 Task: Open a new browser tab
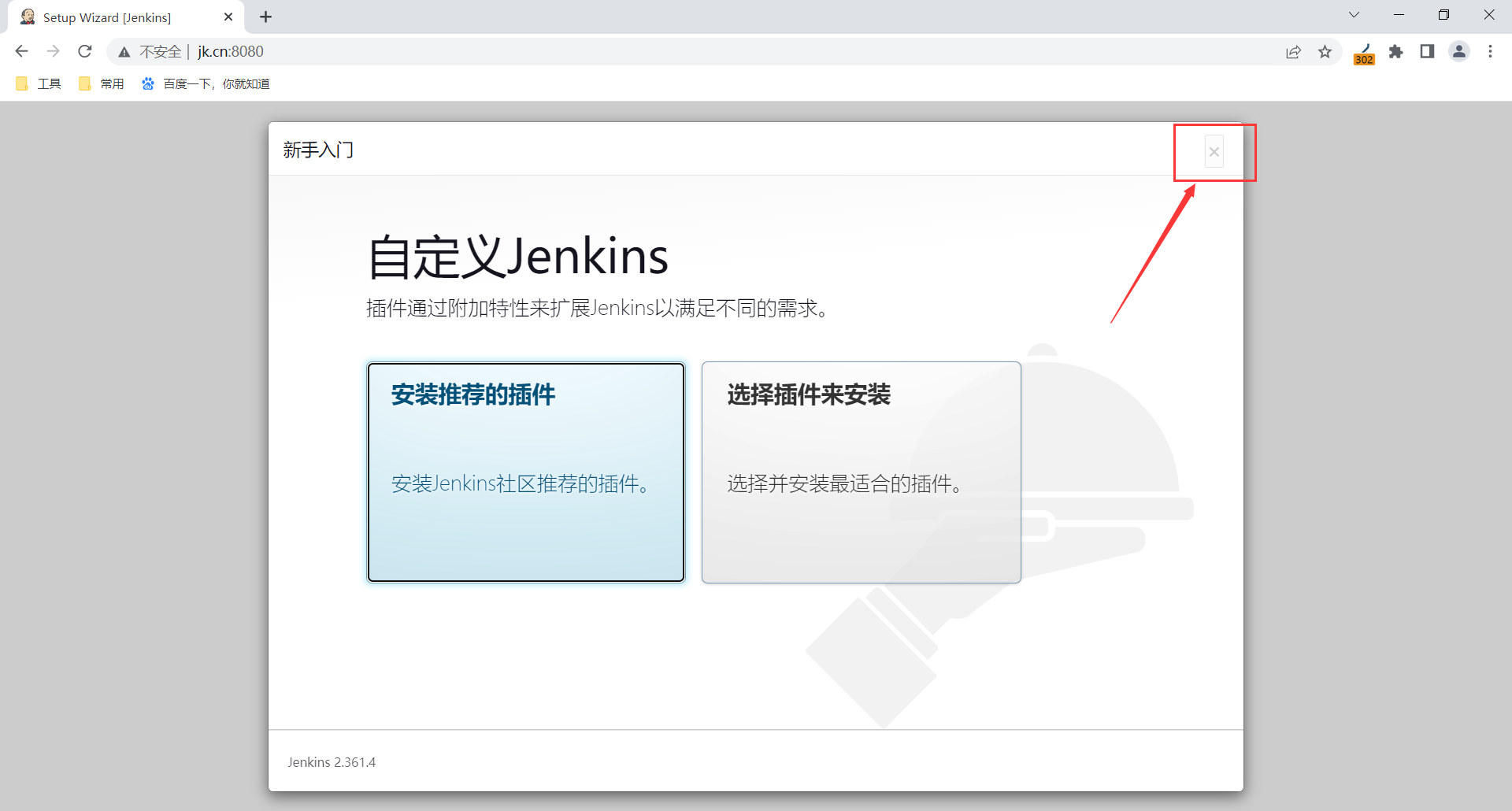tap(266, 17)
